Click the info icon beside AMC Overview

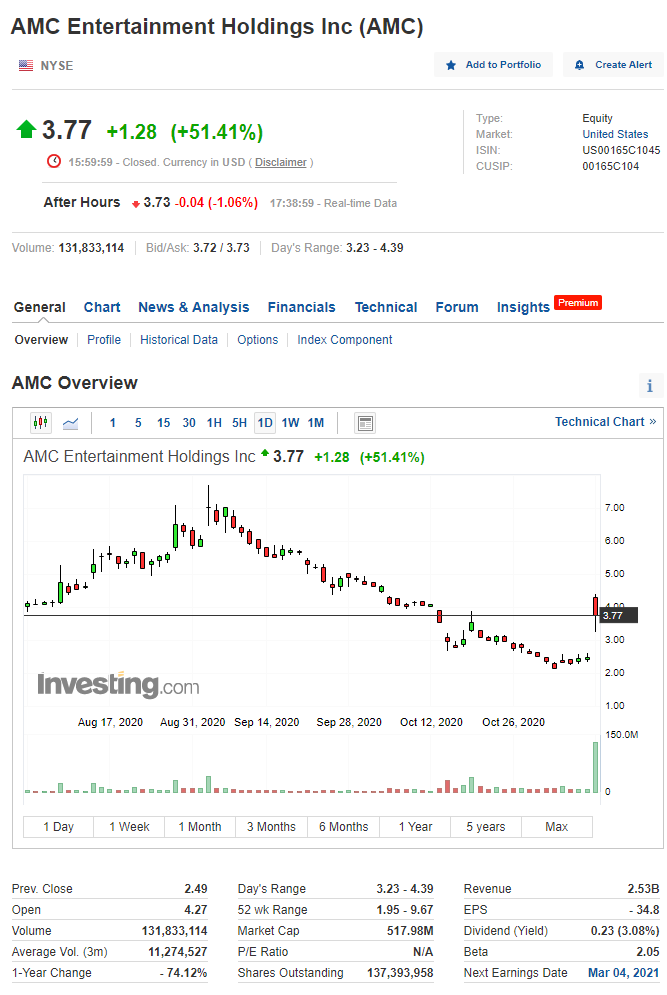(x=649, y=385)
